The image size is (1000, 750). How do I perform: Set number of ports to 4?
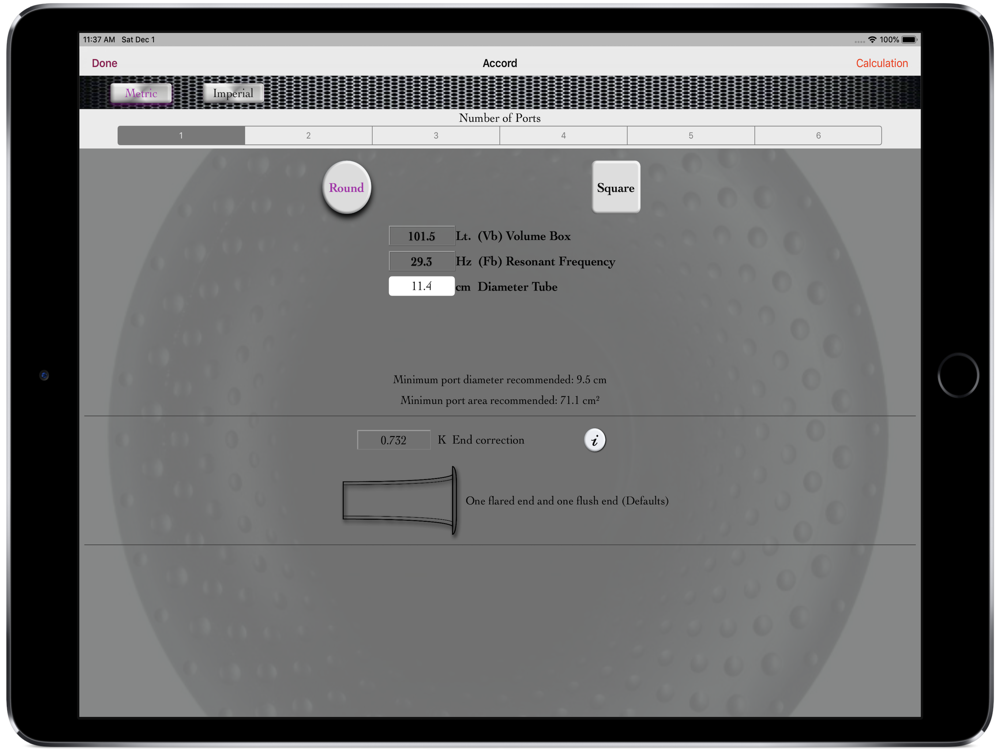click(x=563, y=136)
